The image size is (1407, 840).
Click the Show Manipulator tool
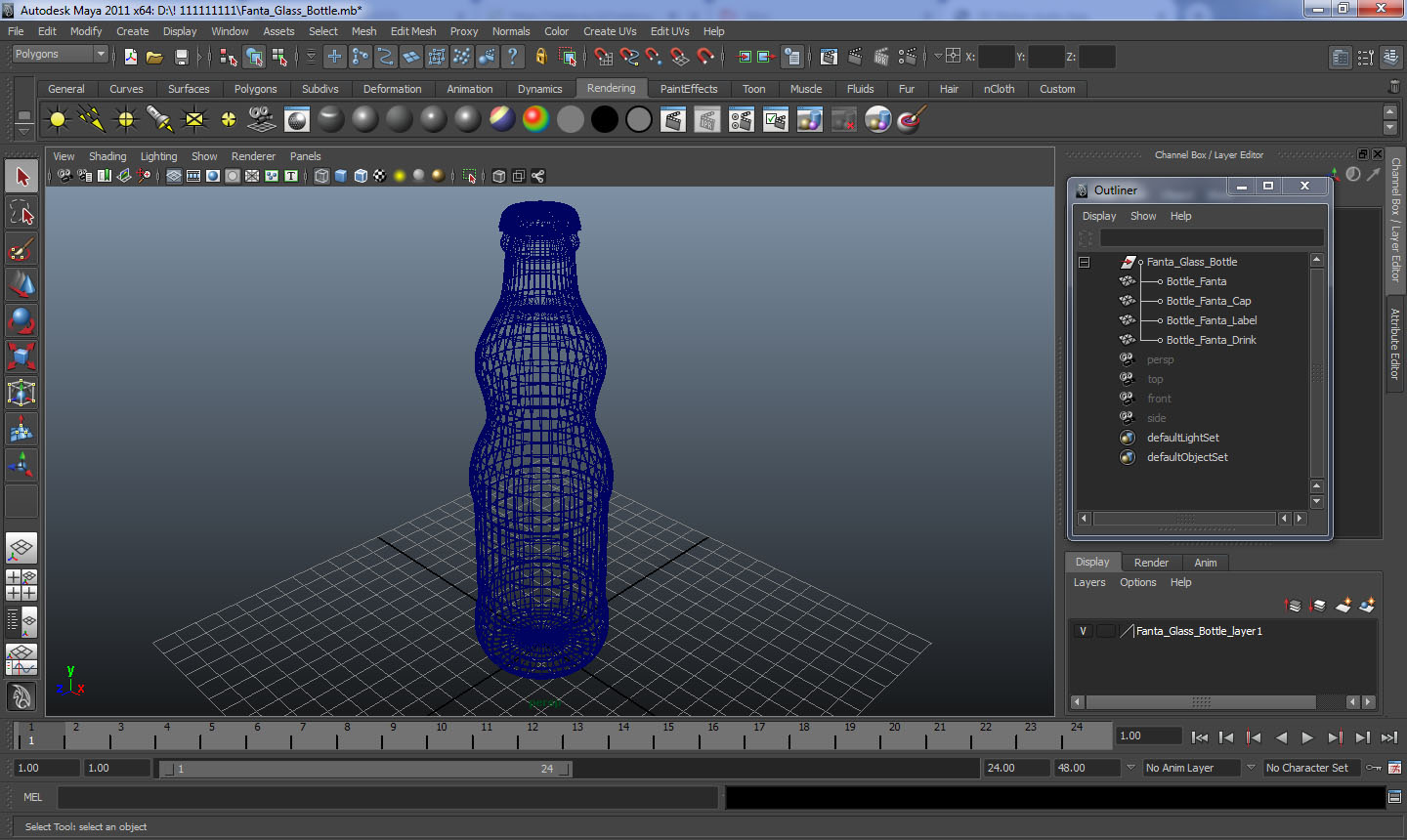point(21,465)
